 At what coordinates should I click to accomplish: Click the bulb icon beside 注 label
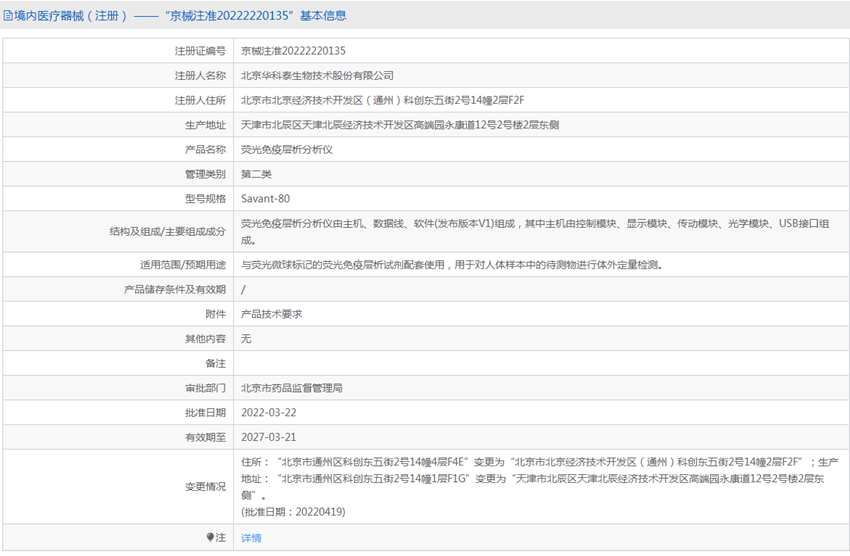210,538
